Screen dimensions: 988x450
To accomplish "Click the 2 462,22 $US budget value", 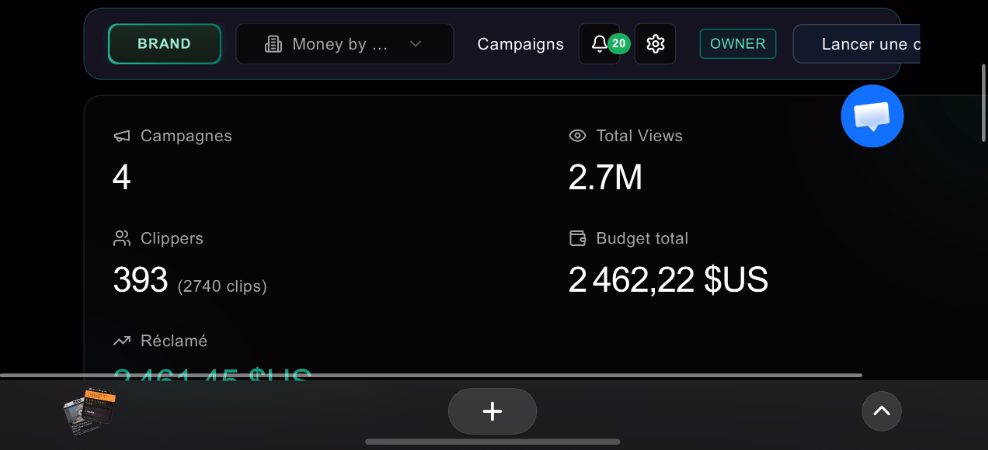I will pyautogui.click(x=668, y=280).
